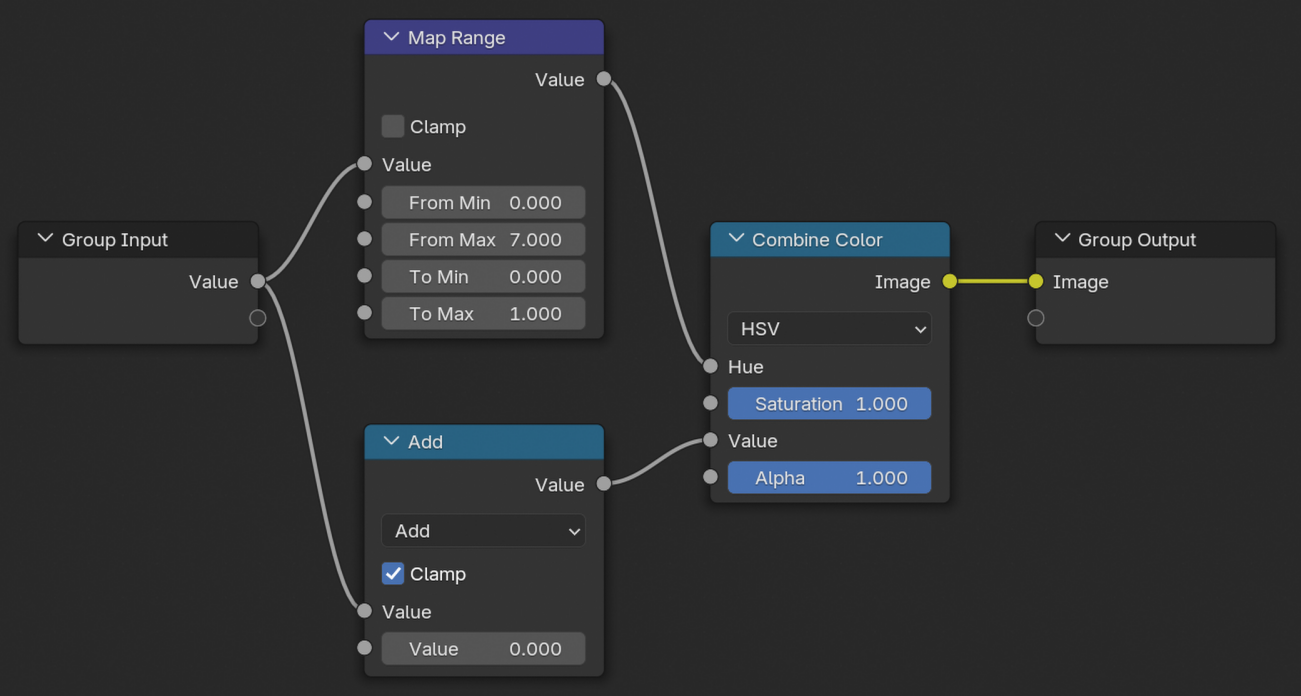Adjust the Saturation slider on Combine Color

pos(829,403)
